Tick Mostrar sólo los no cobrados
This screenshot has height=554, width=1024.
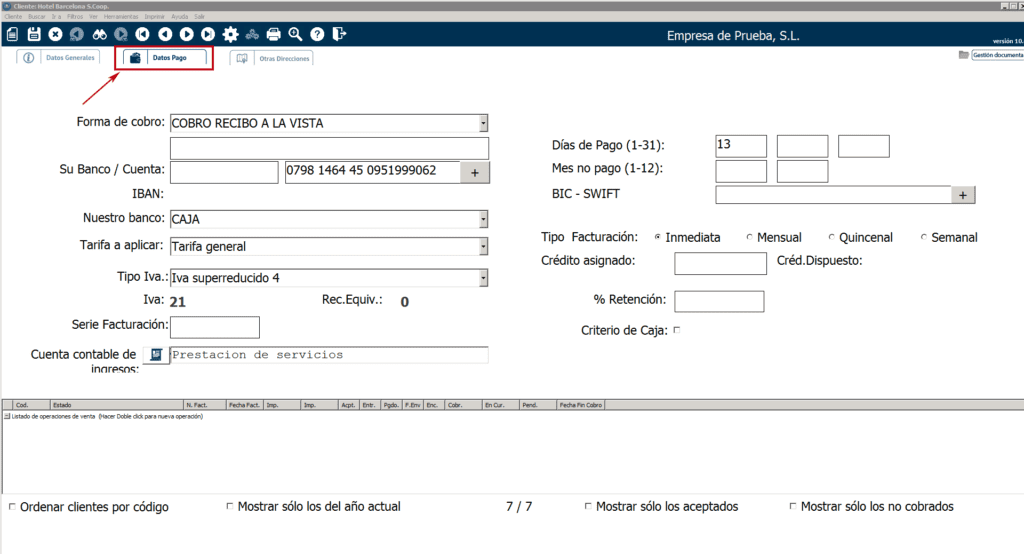(793, 507)
